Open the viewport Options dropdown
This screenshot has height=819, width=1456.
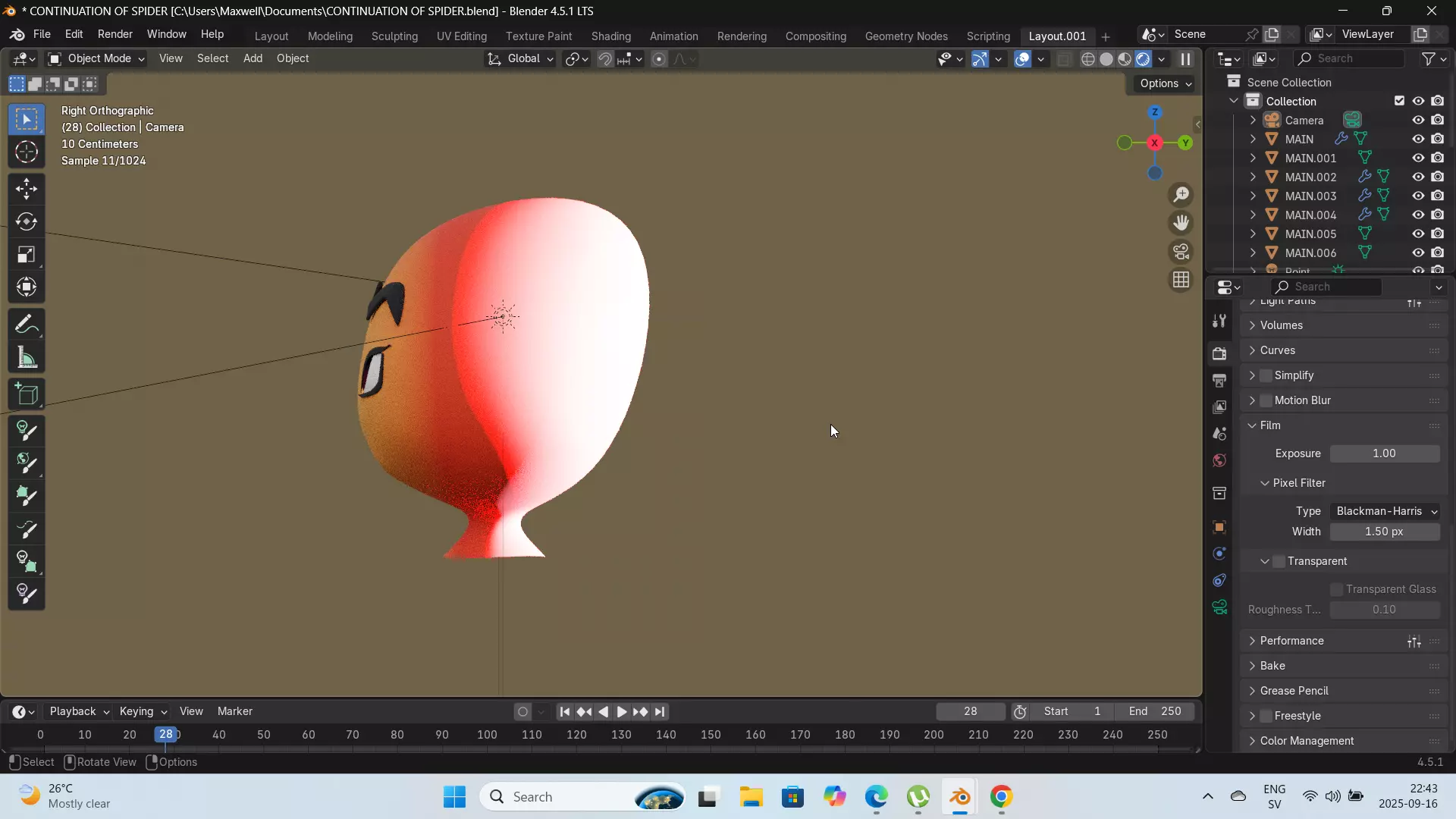pyautogui.click(x=1165, y=83)
